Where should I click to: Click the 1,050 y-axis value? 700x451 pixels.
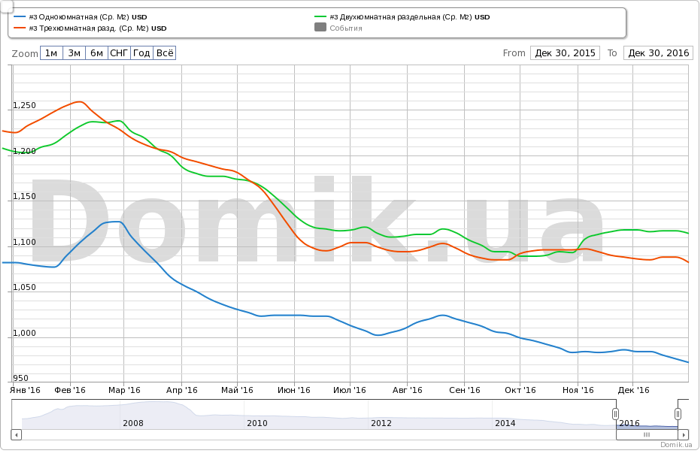click(x=24, y=287)
